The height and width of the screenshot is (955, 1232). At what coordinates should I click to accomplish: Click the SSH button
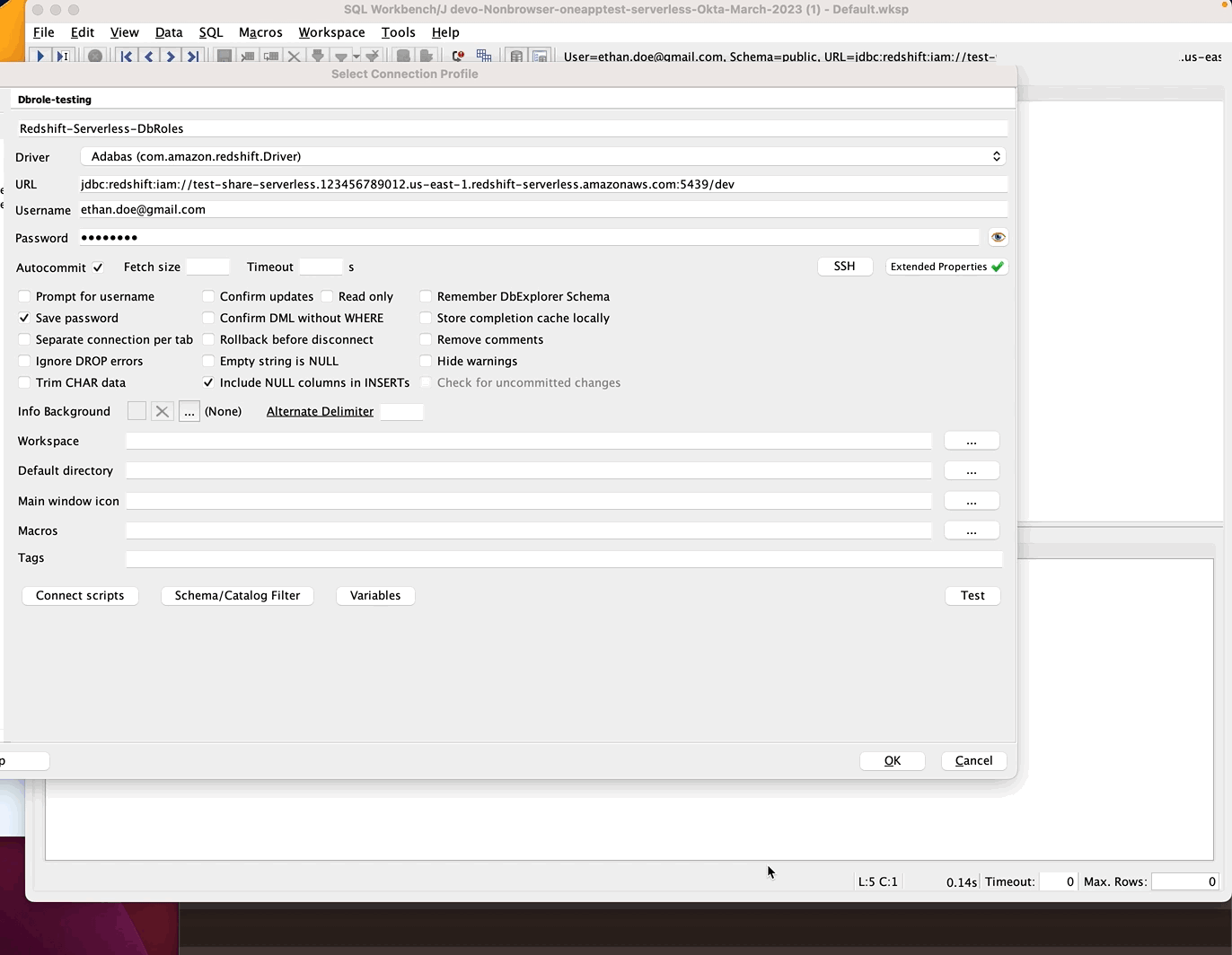point(845,267)
